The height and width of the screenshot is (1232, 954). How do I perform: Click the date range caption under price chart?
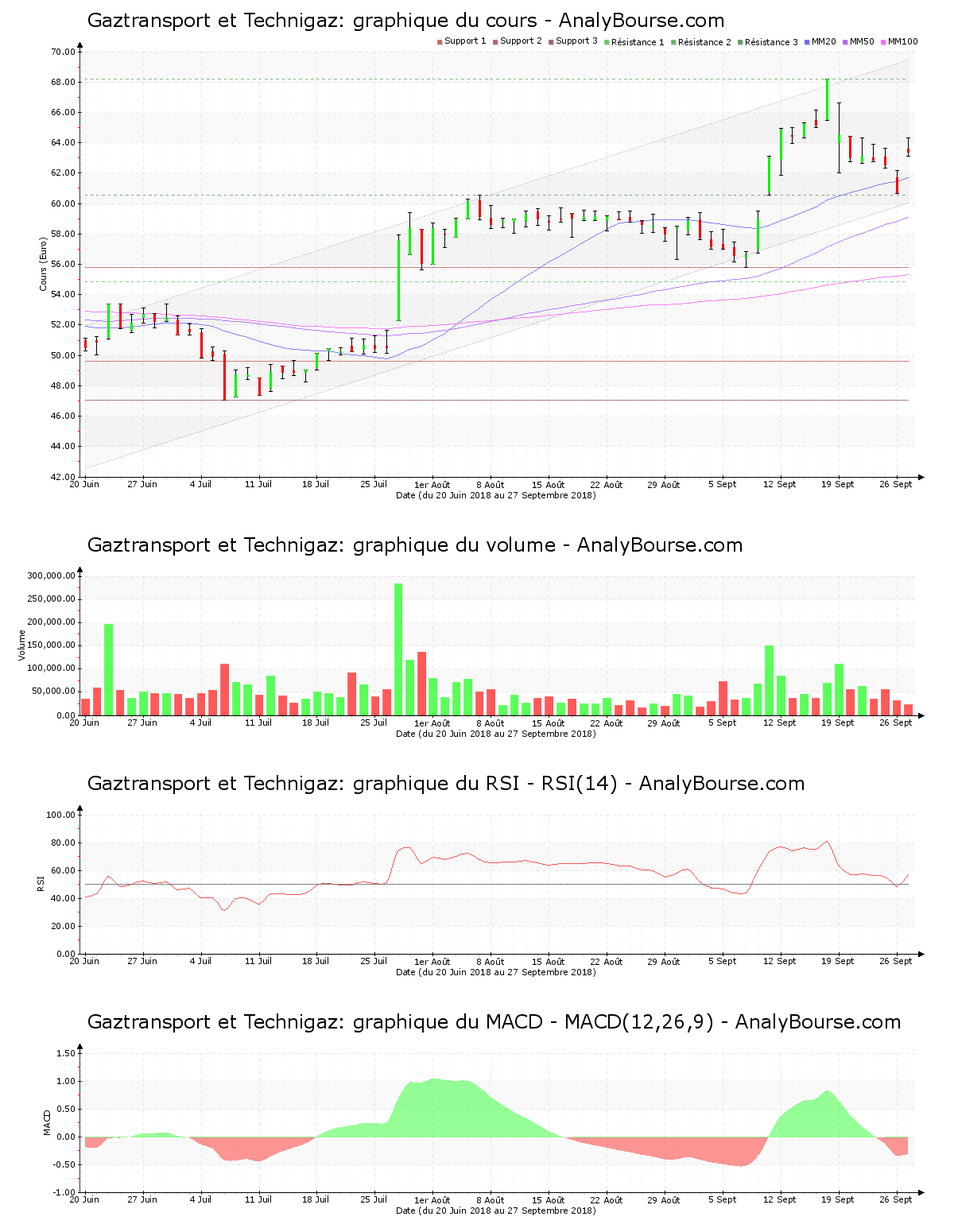coord(496,495)
